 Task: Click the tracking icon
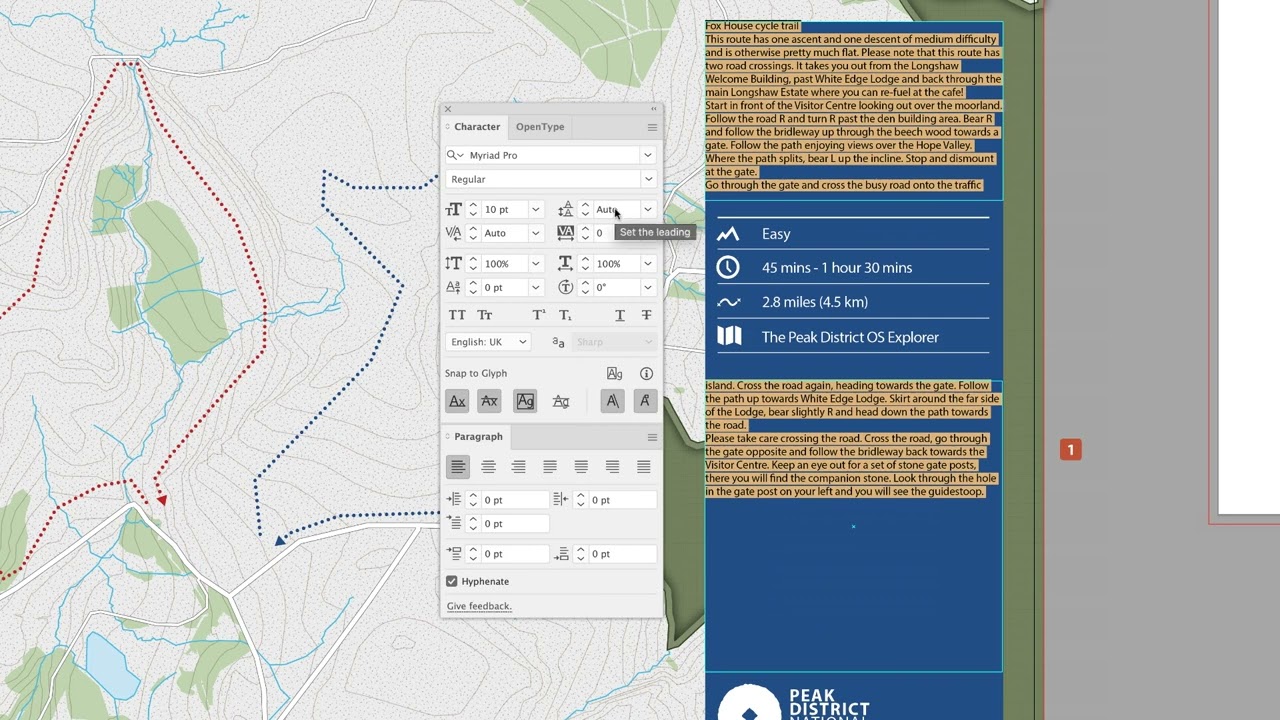[x=566, y=233]
